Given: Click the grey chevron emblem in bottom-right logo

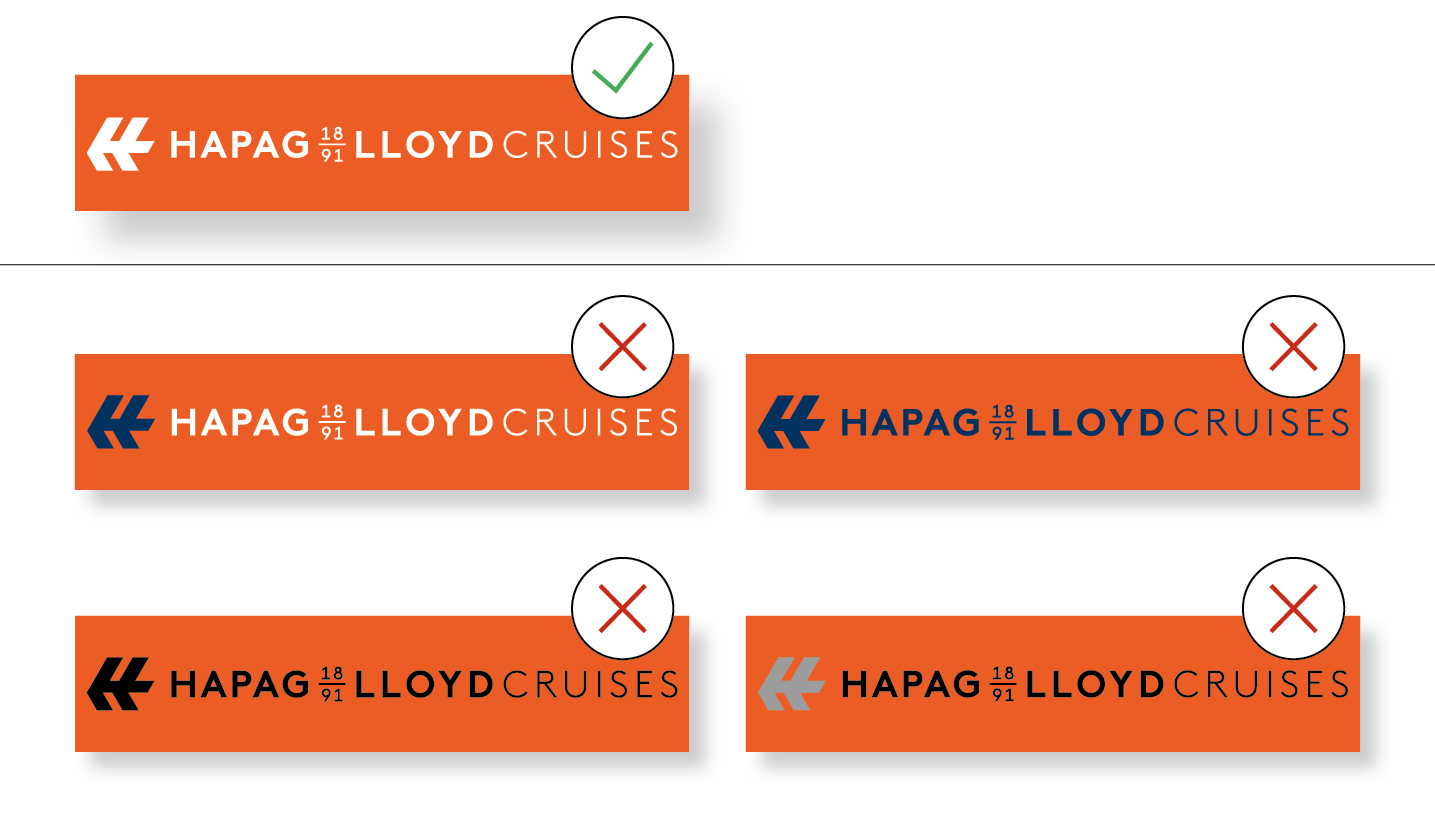Looking at the screenshot, I should tap(792, 684).
